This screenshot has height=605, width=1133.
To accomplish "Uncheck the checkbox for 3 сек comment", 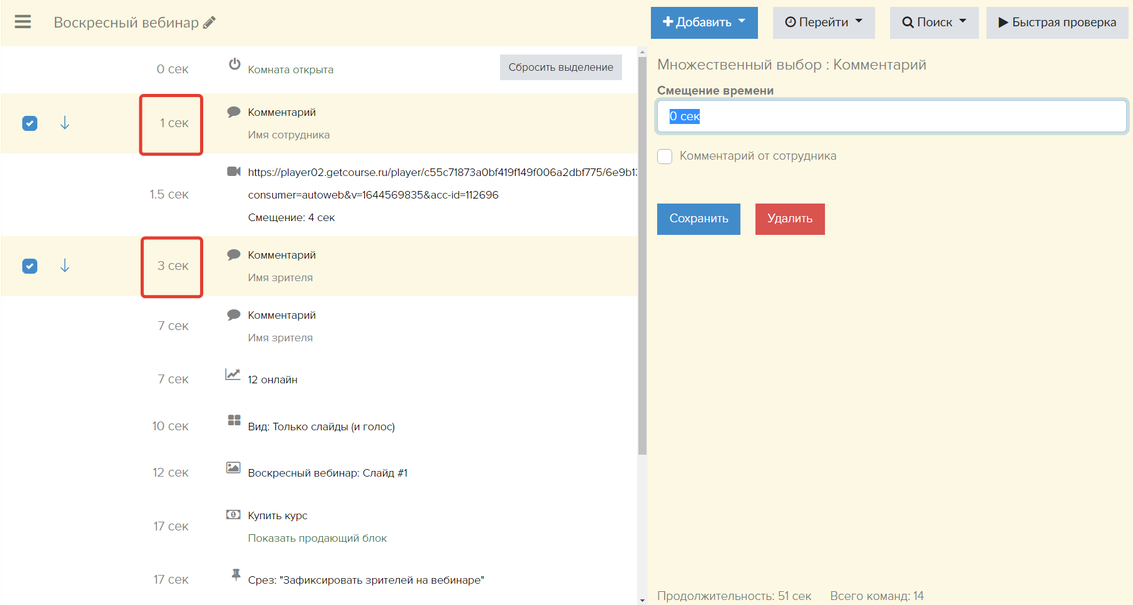I will 30,266.
